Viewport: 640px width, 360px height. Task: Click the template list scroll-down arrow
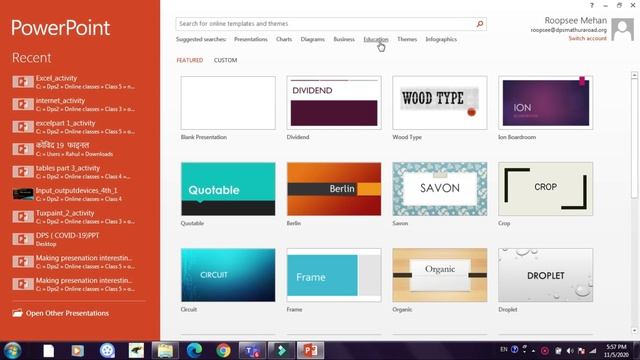tap(634, 330)
